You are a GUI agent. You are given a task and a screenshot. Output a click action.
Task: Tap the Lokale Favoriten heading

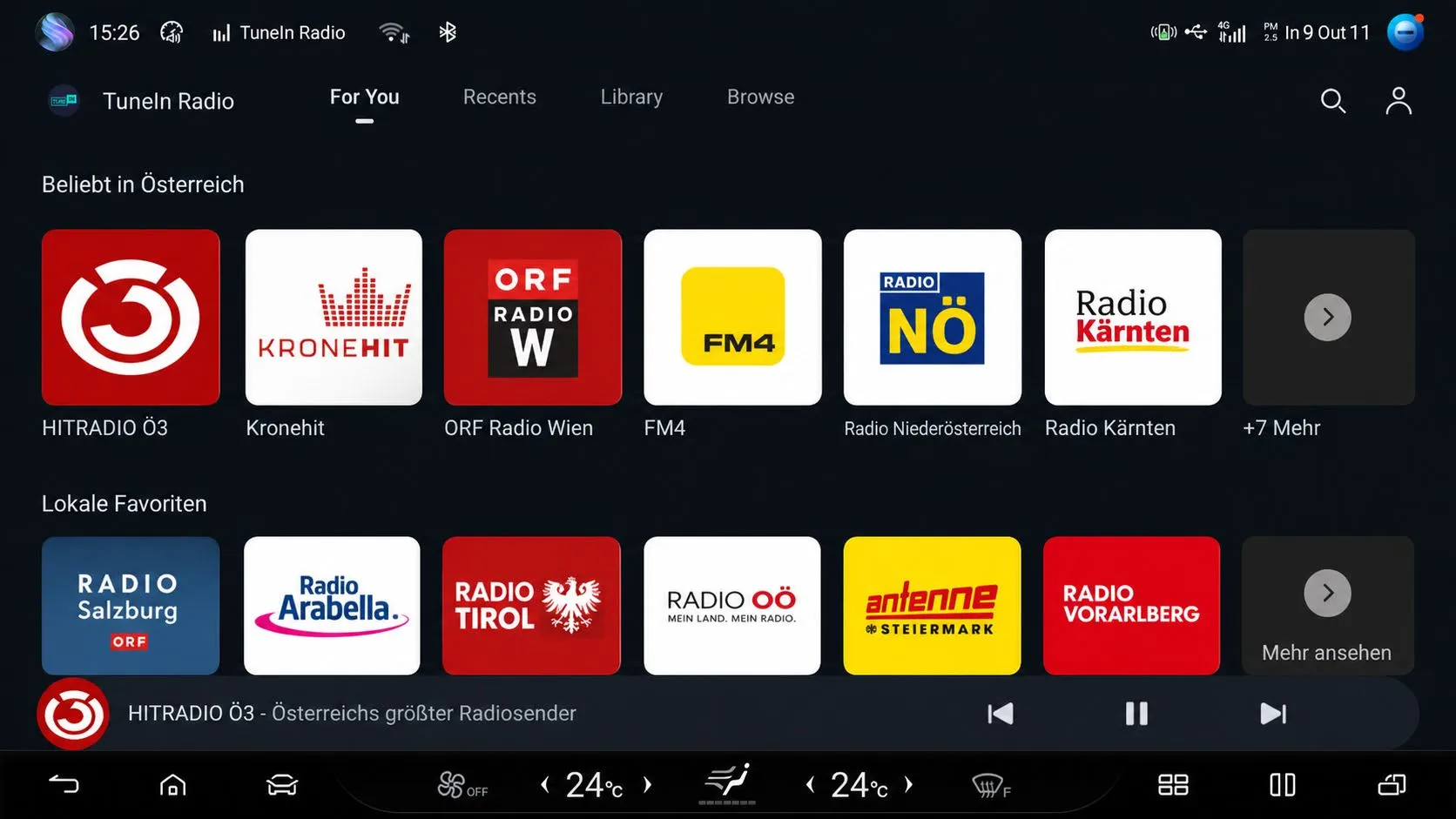click(125, 504)
